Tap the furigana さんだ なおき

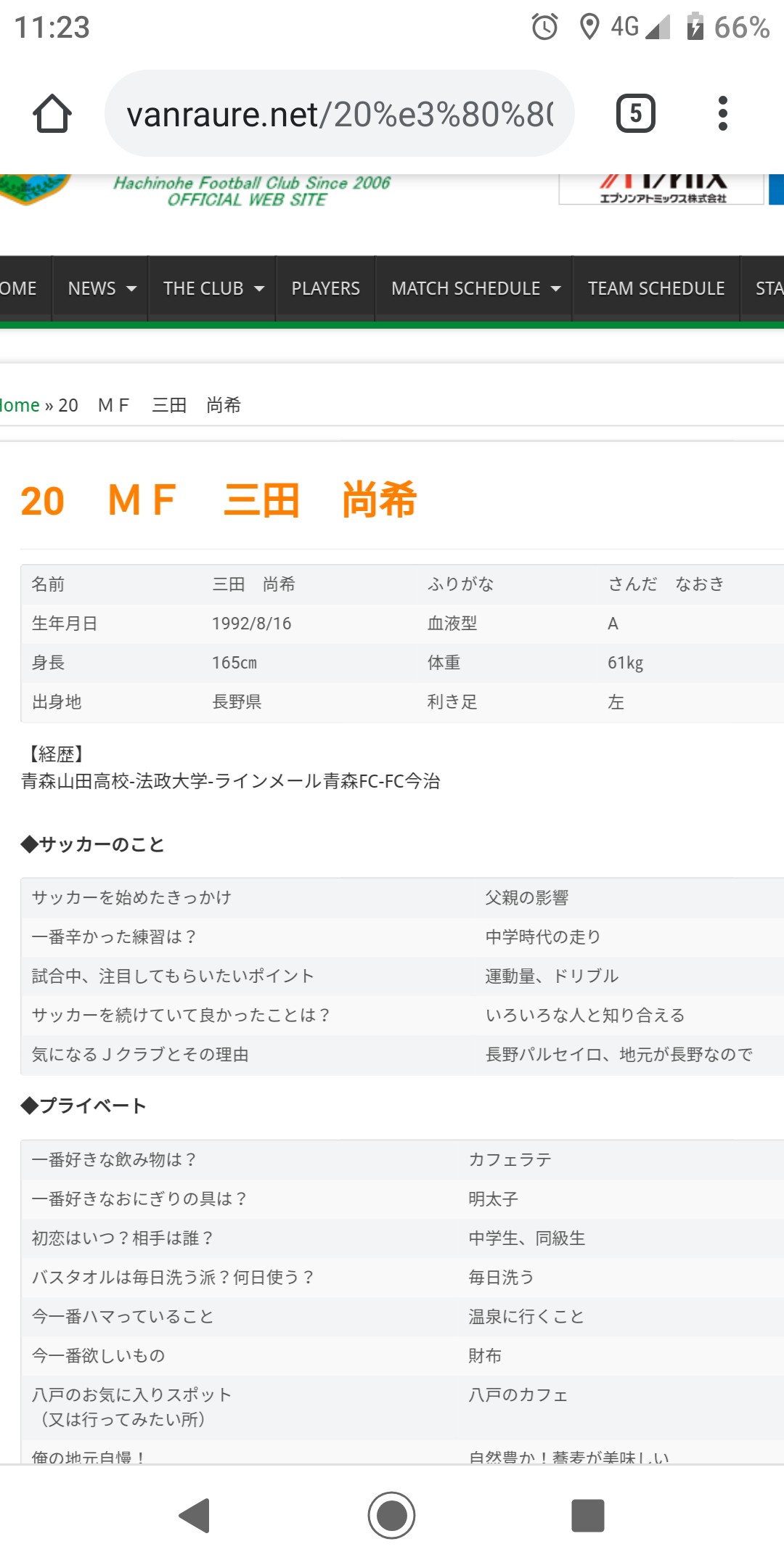click(x=666, y=584)
